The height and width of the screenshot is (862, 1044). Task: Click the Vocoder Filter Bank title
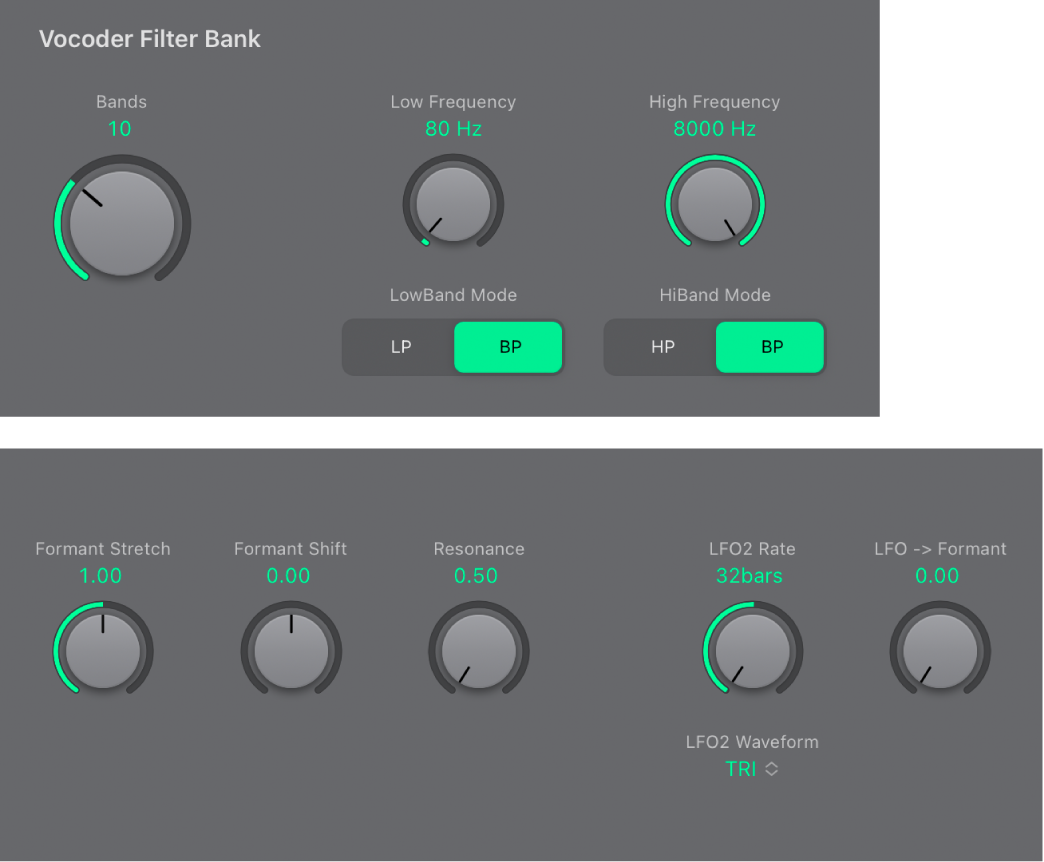pyautogui.click(x=149, y=39)
